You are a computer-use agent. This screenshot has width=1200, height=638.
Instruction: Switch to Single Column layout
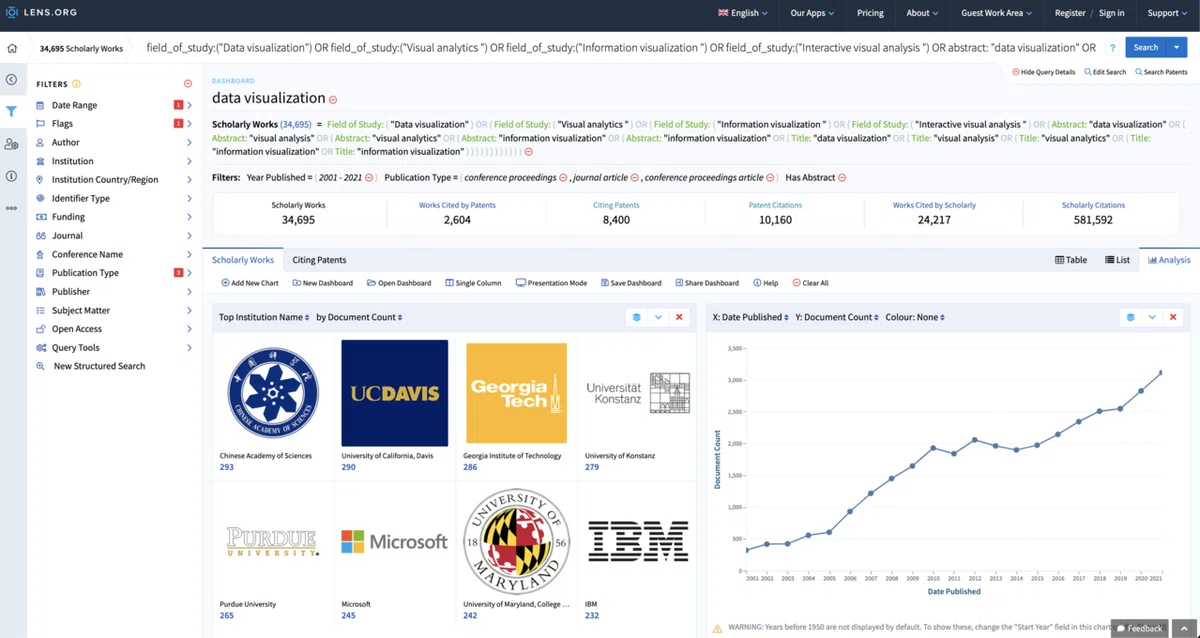473,283
